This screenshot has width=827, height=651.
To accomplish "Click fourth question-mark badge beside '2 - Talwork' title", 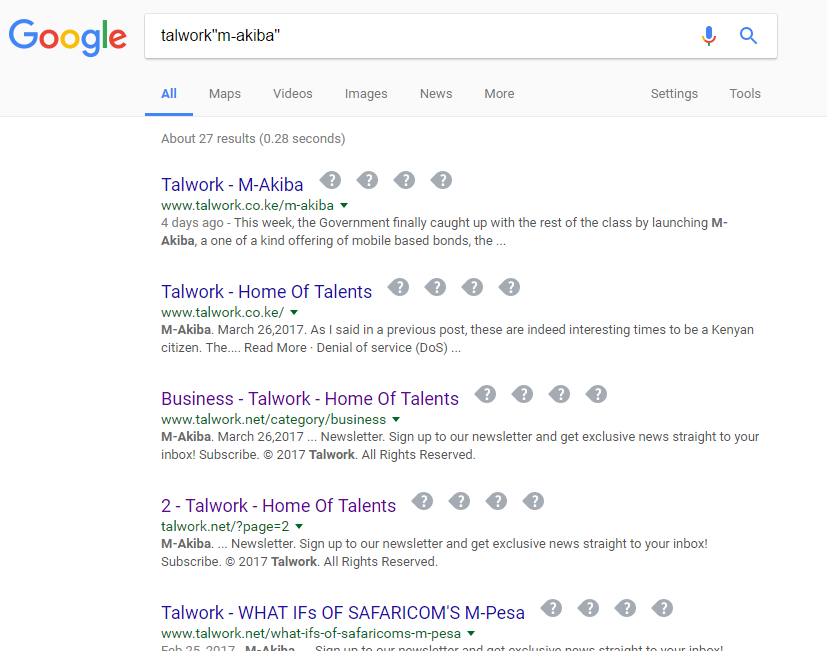I will point(533,502).
